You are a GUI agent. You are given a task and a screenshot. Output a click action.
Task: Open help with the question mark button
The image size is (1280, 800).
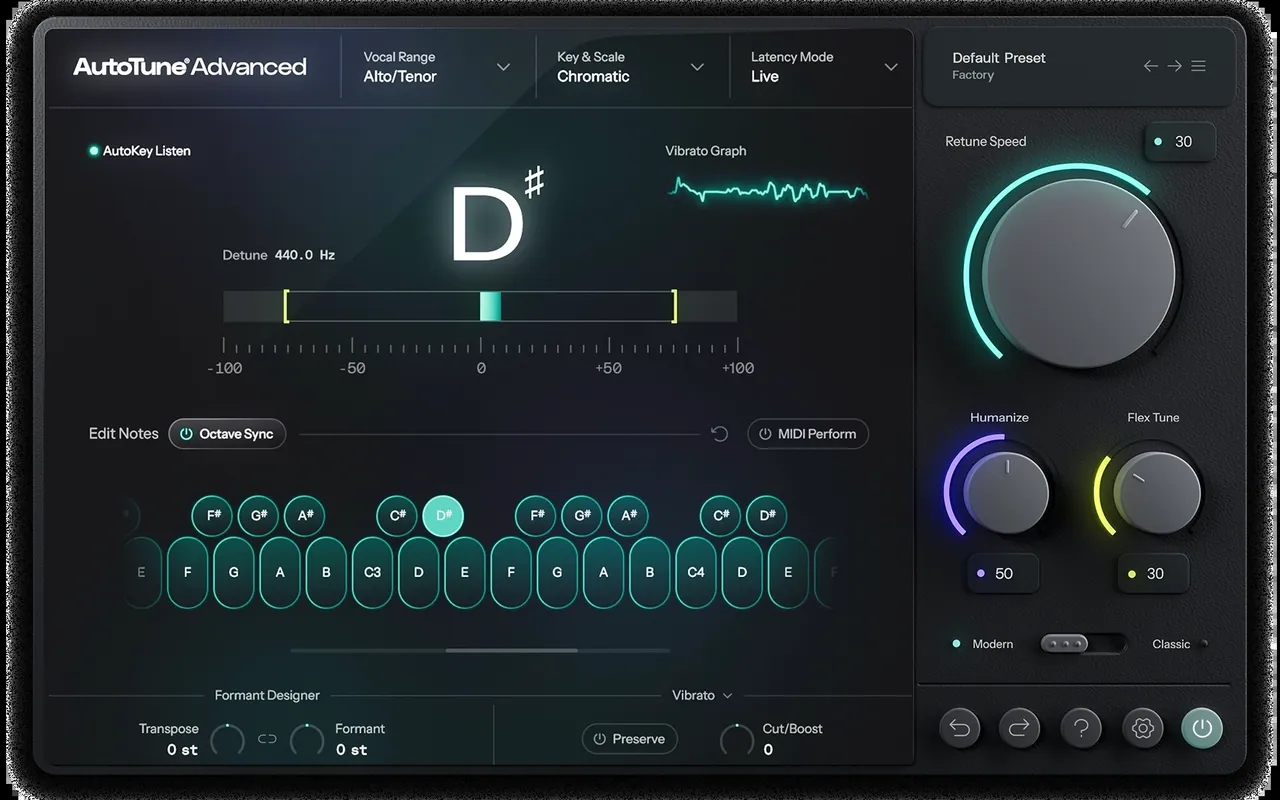point(1081,728)
